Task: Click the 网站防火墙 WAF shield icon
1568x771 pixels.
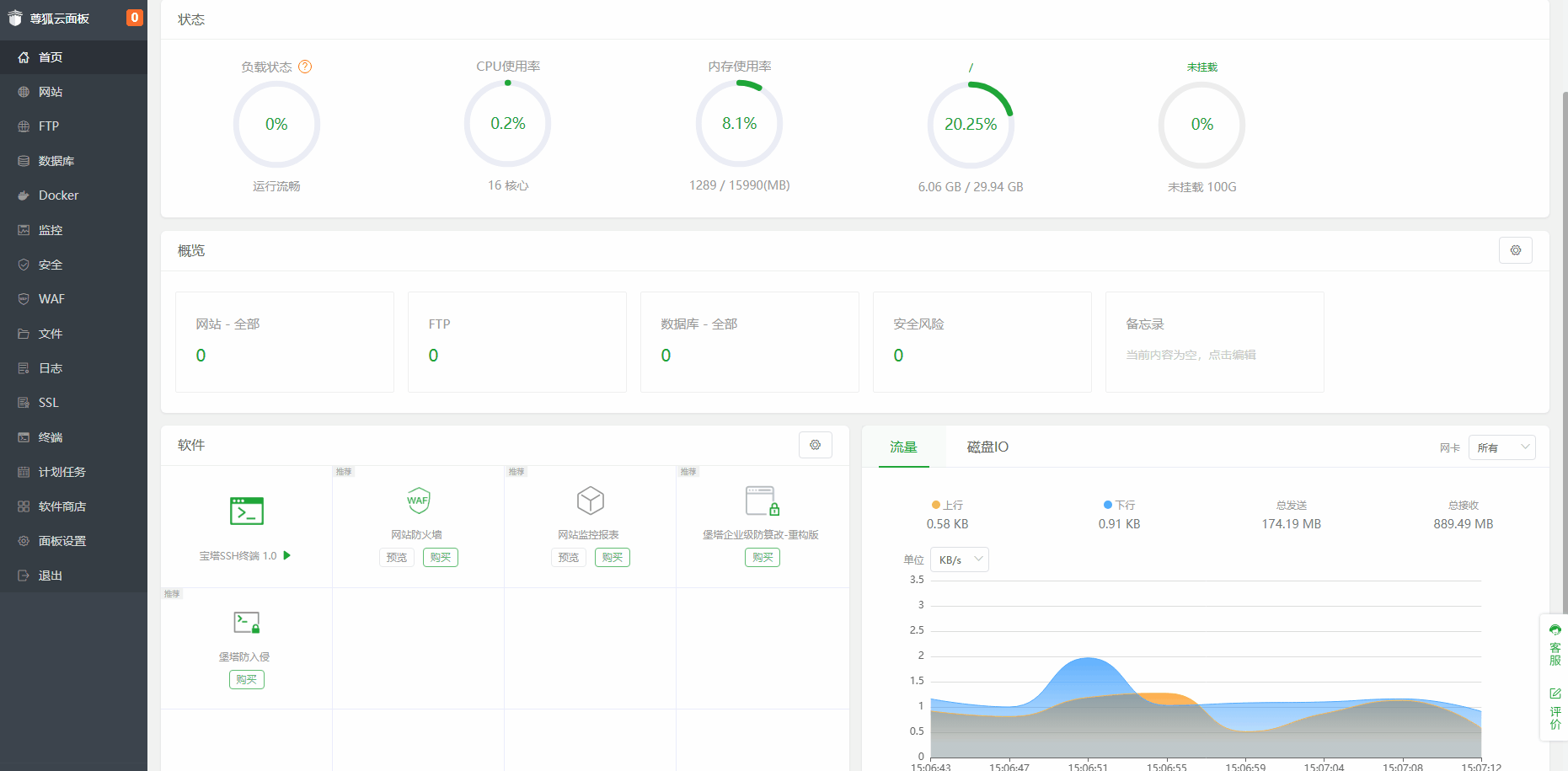Action: tap(418, 501)
